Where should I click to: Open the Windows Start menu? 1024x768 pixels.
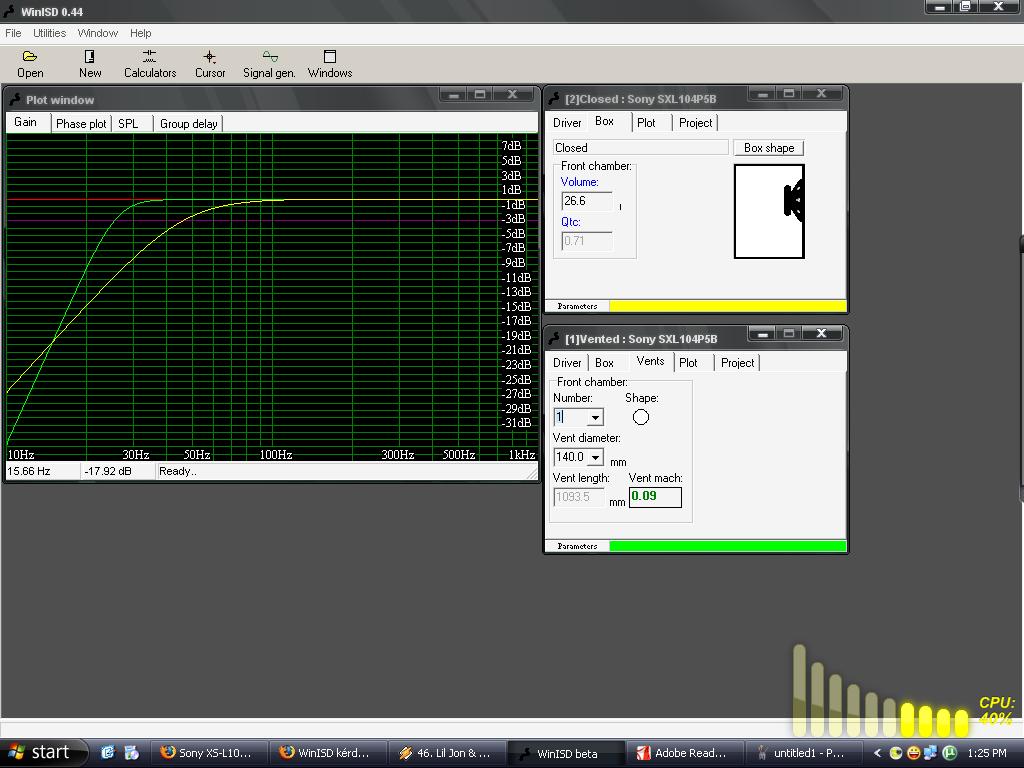(x=39, y=753)
